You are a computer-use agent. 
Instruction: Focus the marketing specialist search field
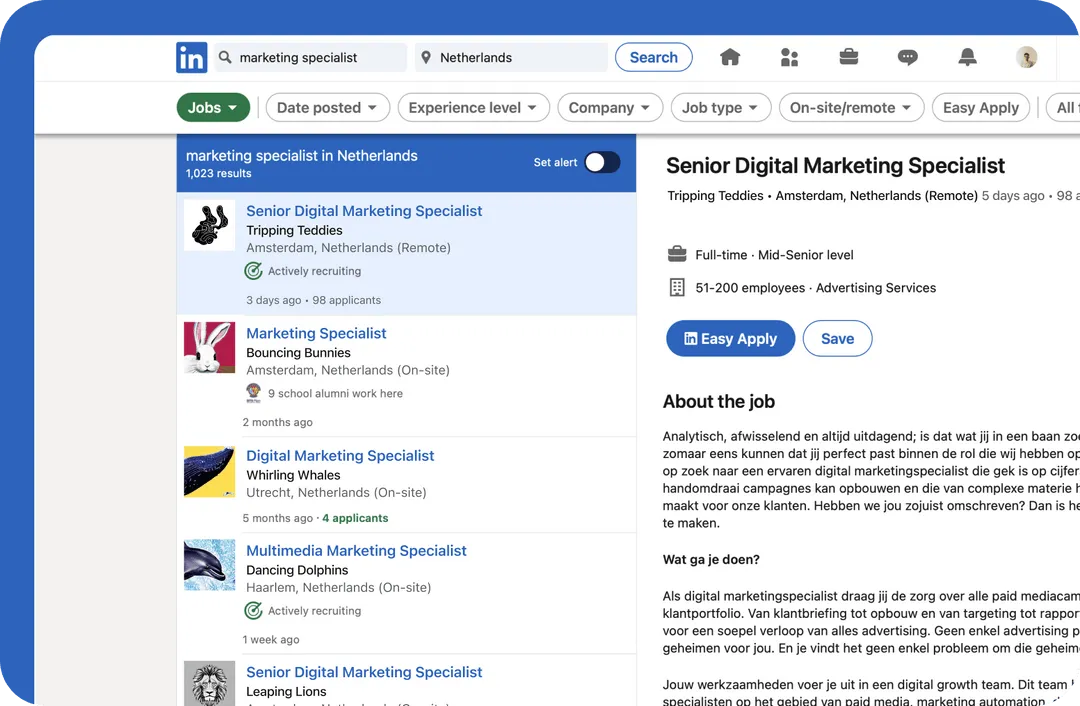(310, 57)
